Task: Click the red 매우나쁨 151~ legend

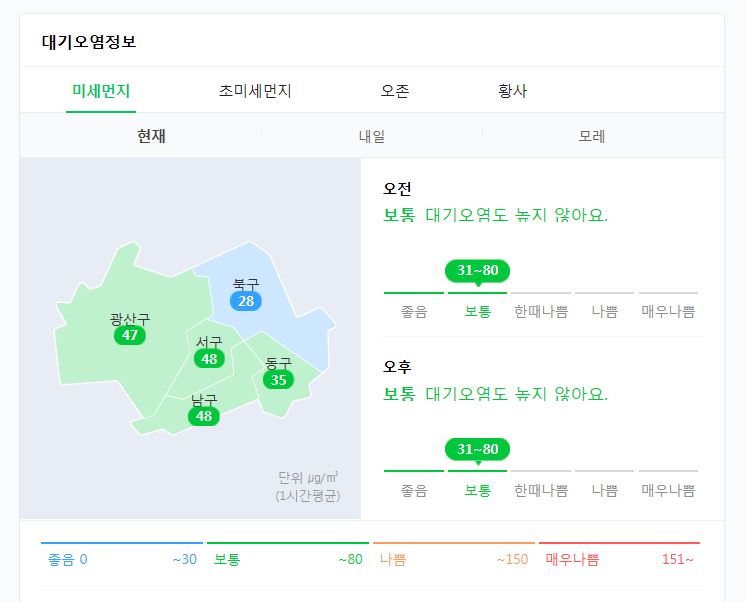Action: pos(619,554)
